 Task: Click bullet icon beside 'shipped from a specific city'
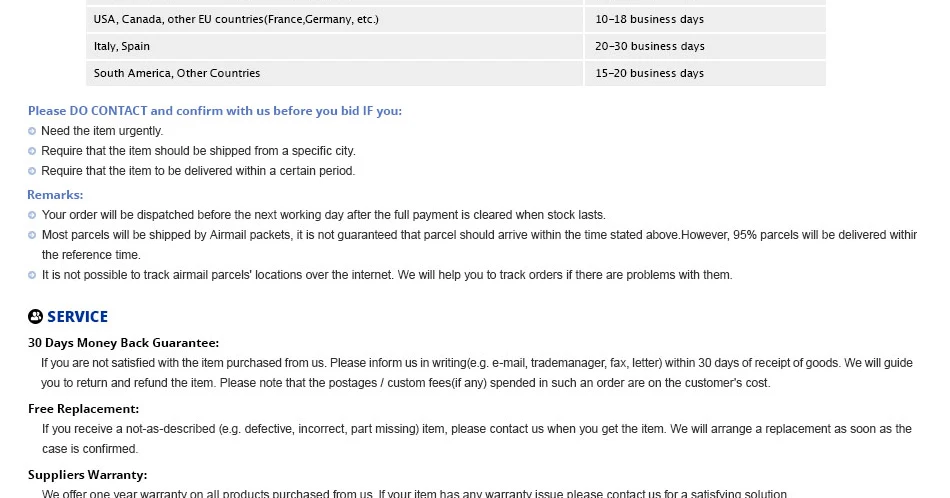32,151
